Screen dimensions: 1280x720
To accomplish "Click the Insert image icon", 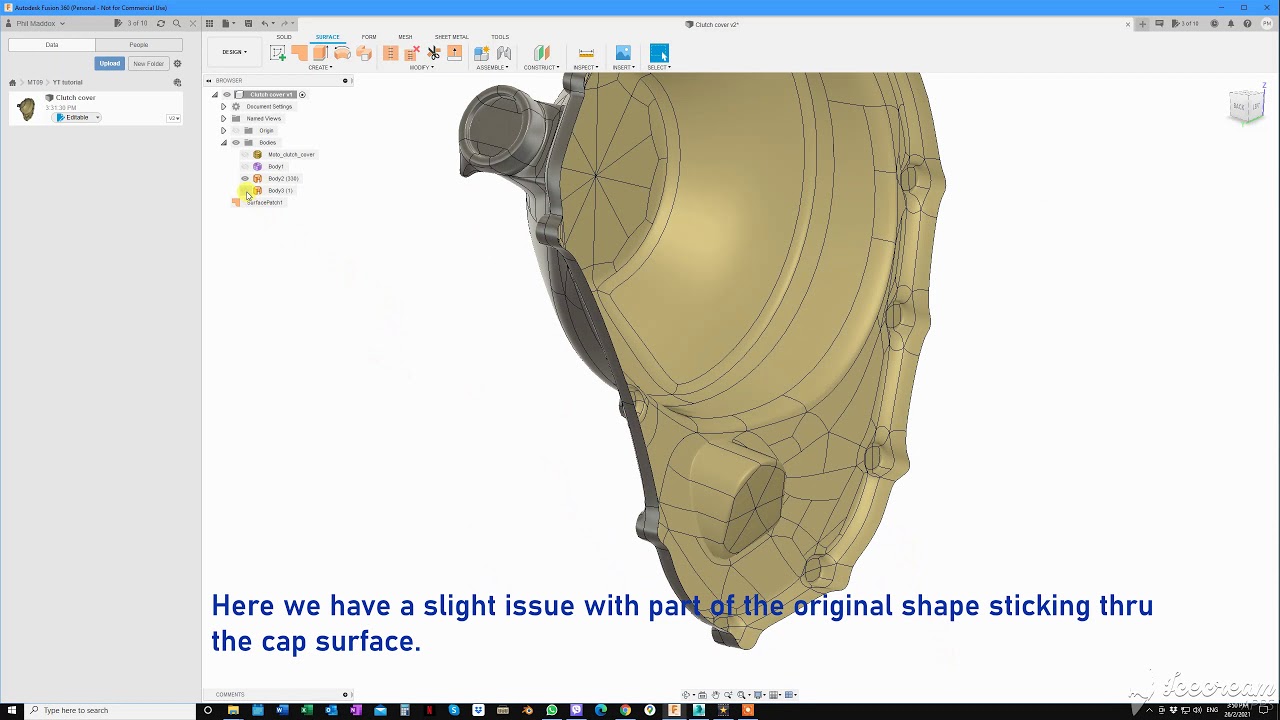I will click(623, 53).
